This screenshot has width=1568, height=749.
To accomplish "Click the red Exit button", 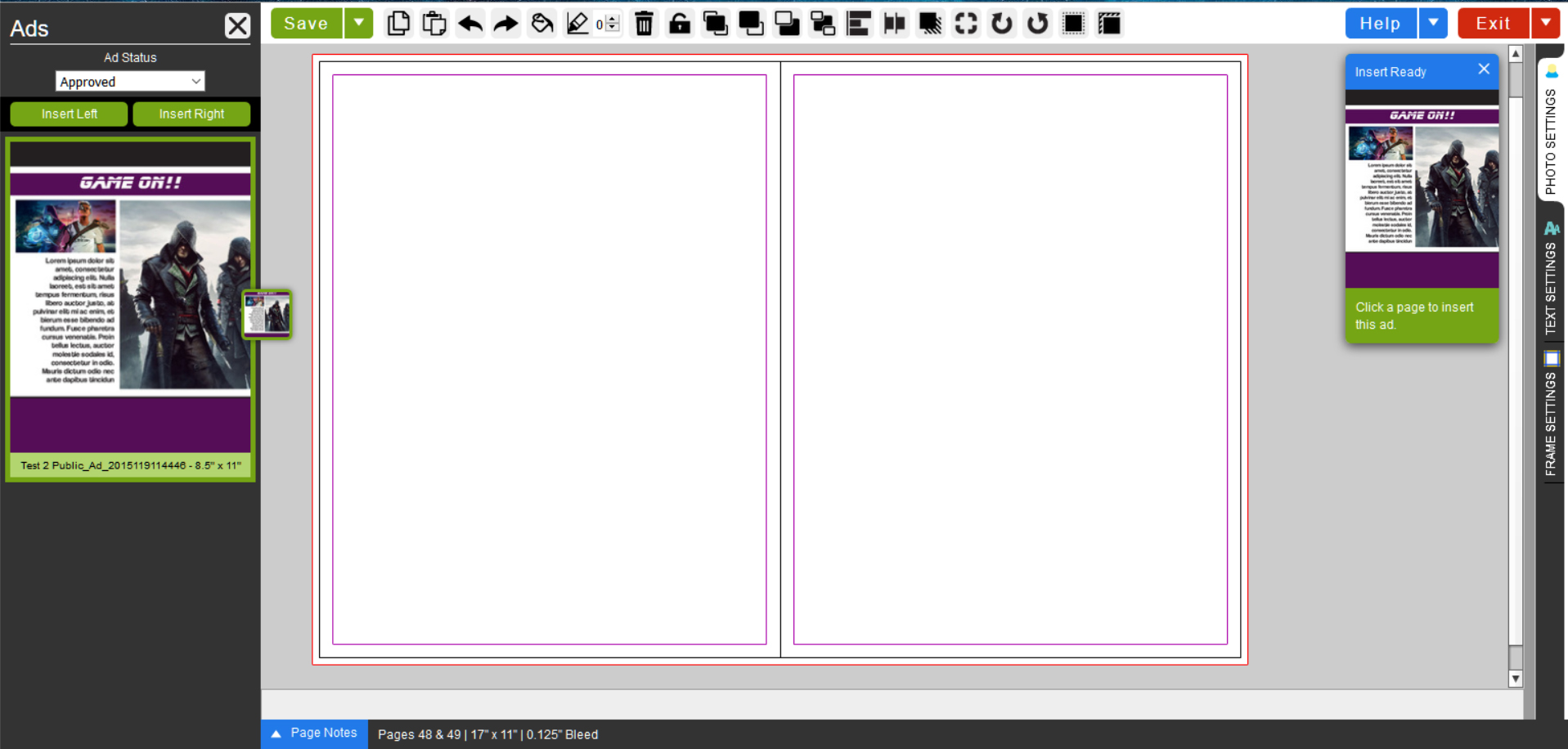I will 1494,24.
